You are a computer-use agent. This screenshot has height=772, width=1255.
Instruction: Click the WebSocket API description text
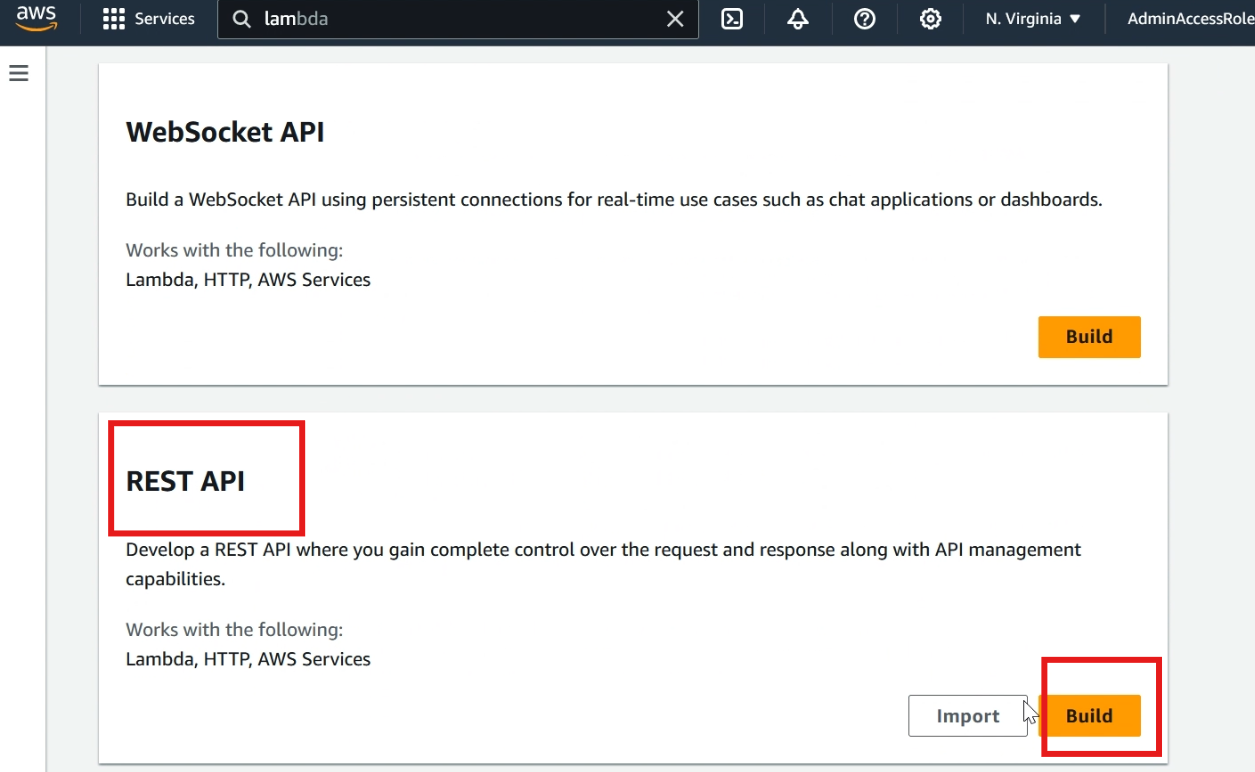pos(614,199)
